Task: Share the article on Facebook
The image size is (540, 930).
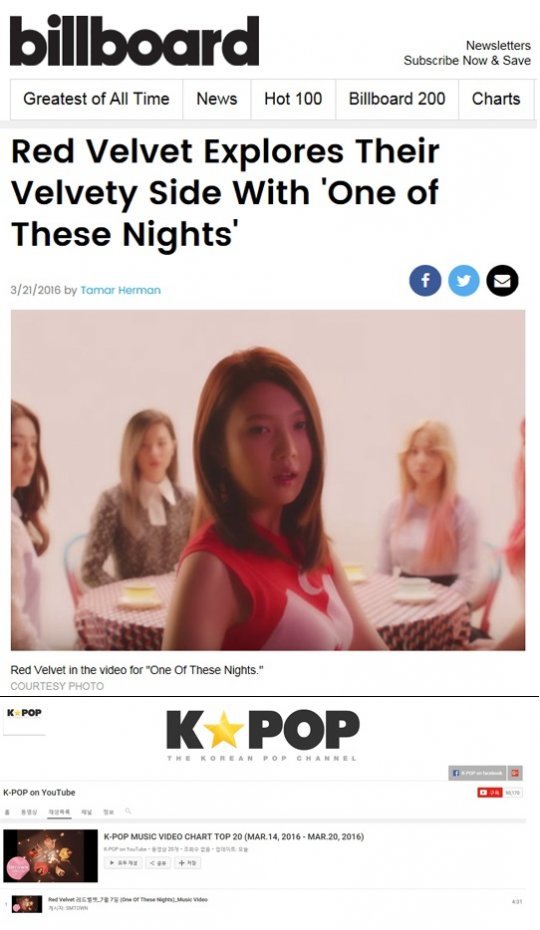Action: point(425,281)
